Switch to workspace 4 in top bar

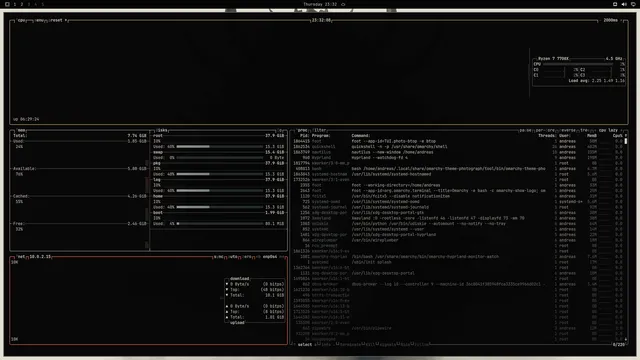coord(36,4)
